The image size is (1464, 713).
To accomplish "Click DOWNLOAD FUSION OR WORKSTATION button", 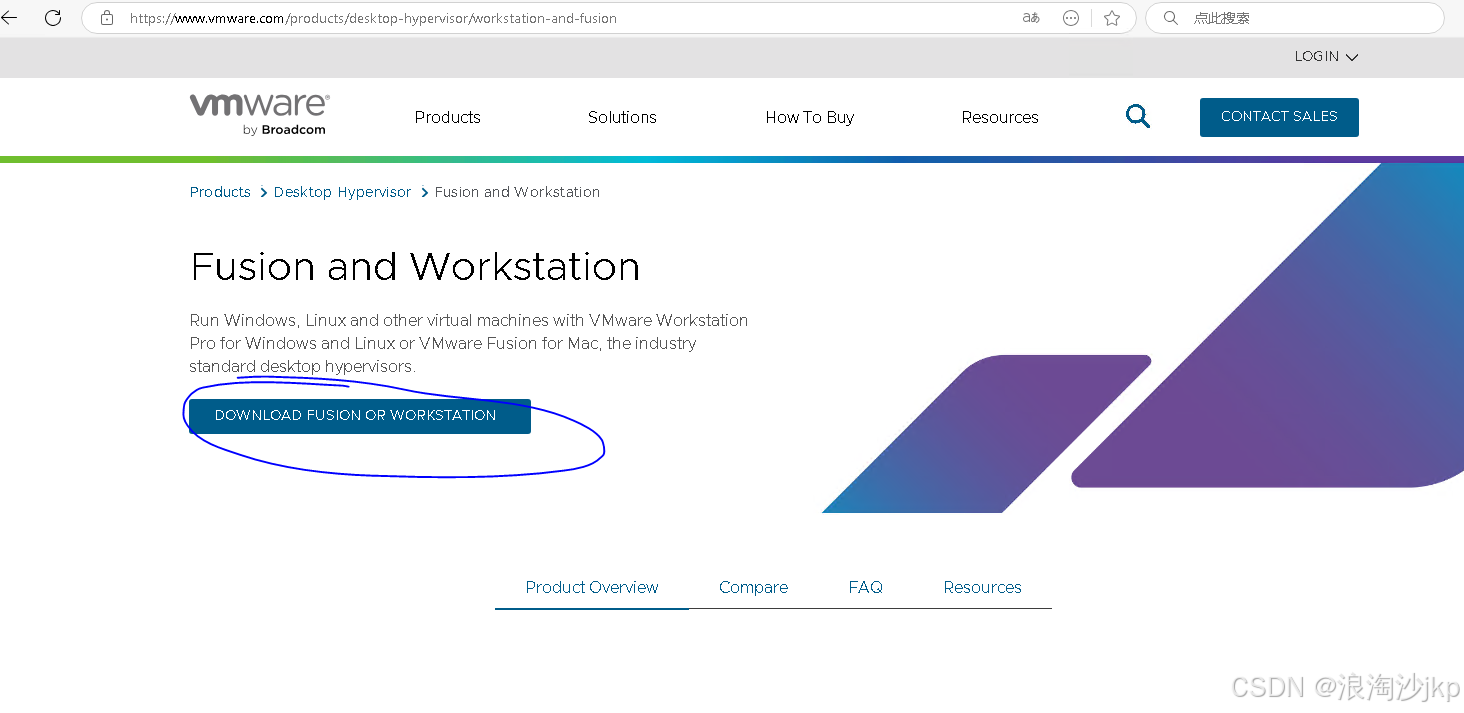I will click(x=360, y=416).
